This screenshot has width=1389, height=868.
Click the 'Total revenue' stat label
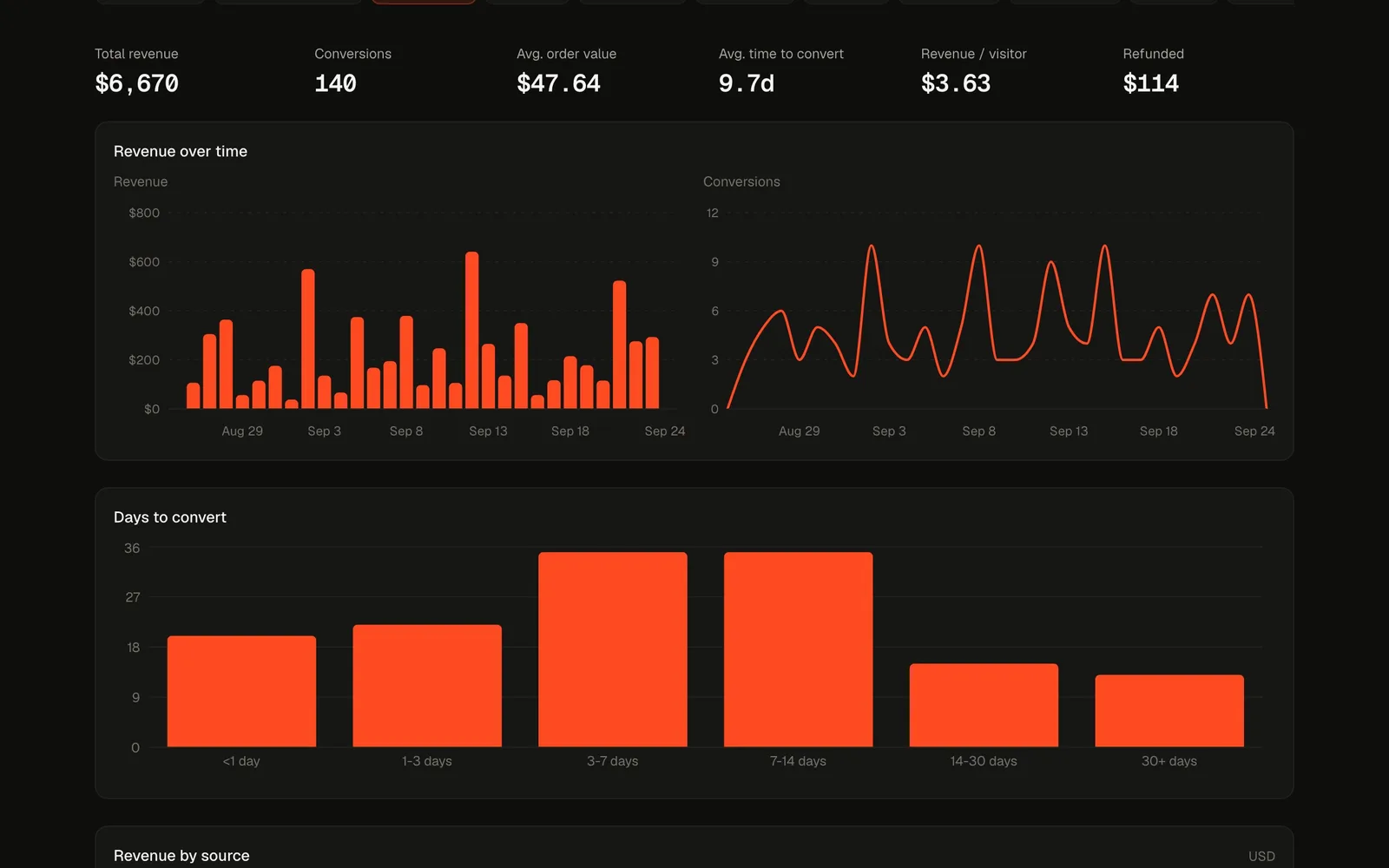point(136,54)
